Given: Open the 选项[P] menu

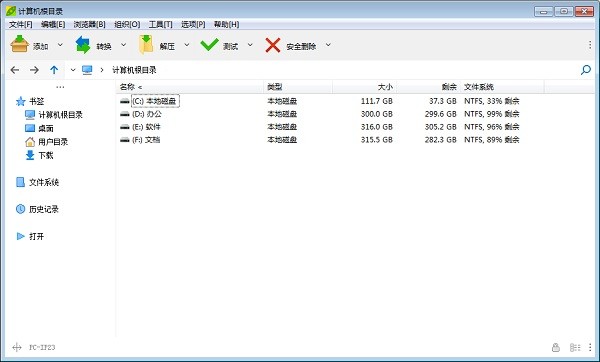Looking at the screenshot, I should 193,24.
